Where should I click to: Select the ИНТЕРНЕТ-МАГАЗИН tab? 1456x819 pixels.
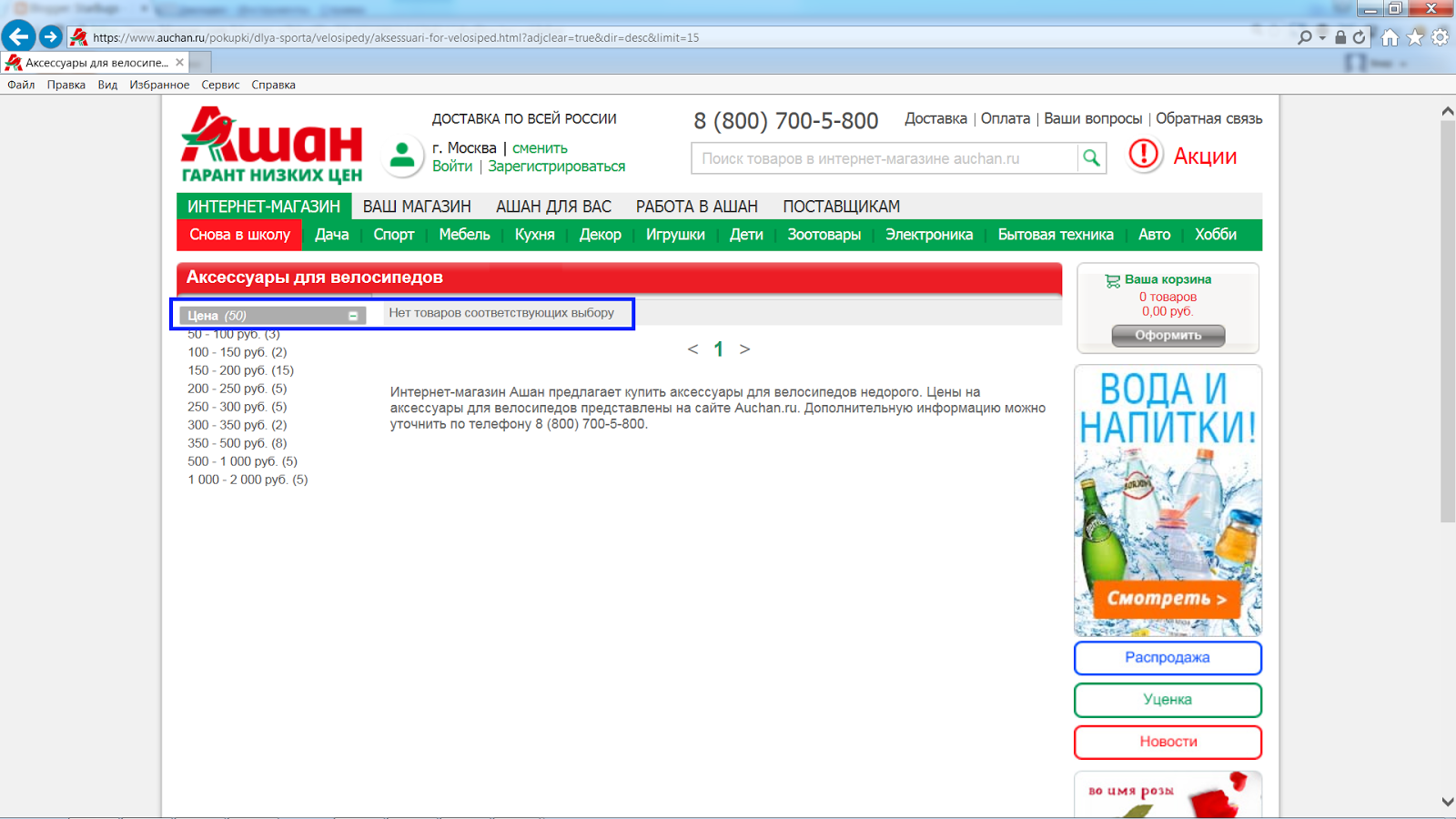tap(264, 207)
